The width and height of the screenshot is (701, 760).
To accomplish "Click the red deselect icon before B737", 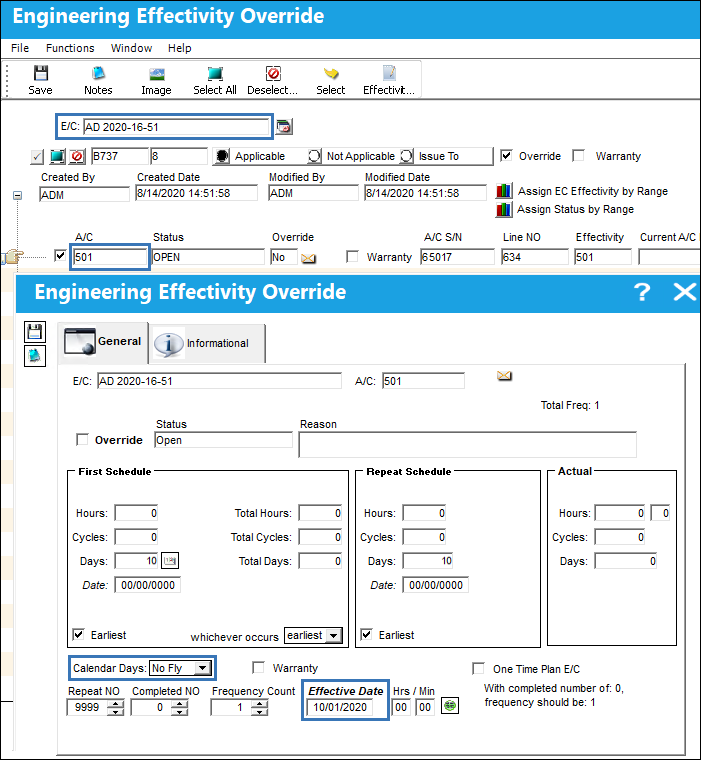I will tap(77, 156).
